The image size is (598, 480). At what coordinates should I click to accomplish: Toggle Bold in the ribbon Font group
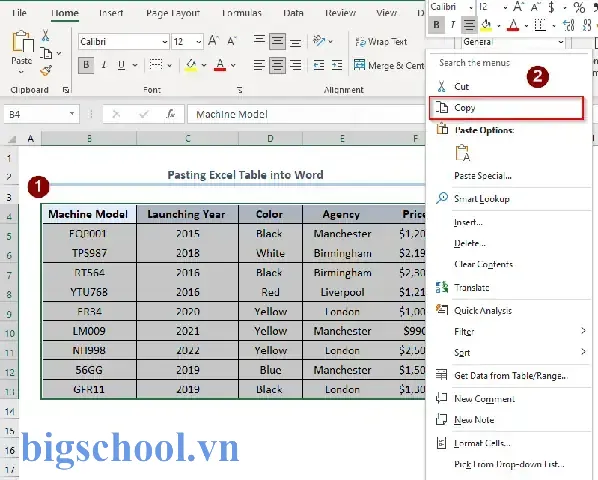tap(86, 65)
